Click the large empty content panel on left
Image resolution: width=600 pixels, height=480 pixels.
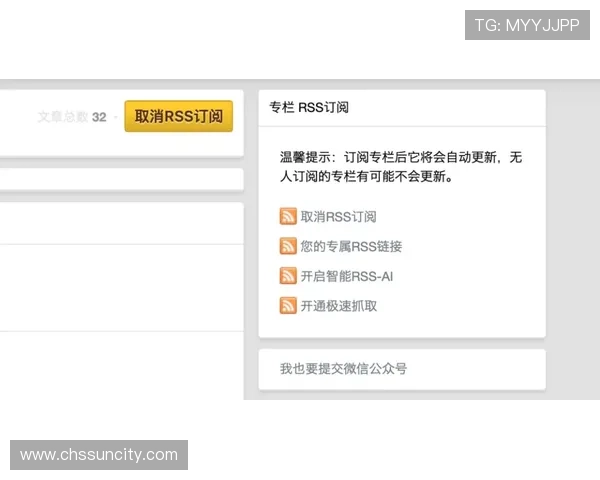(120, 290)
